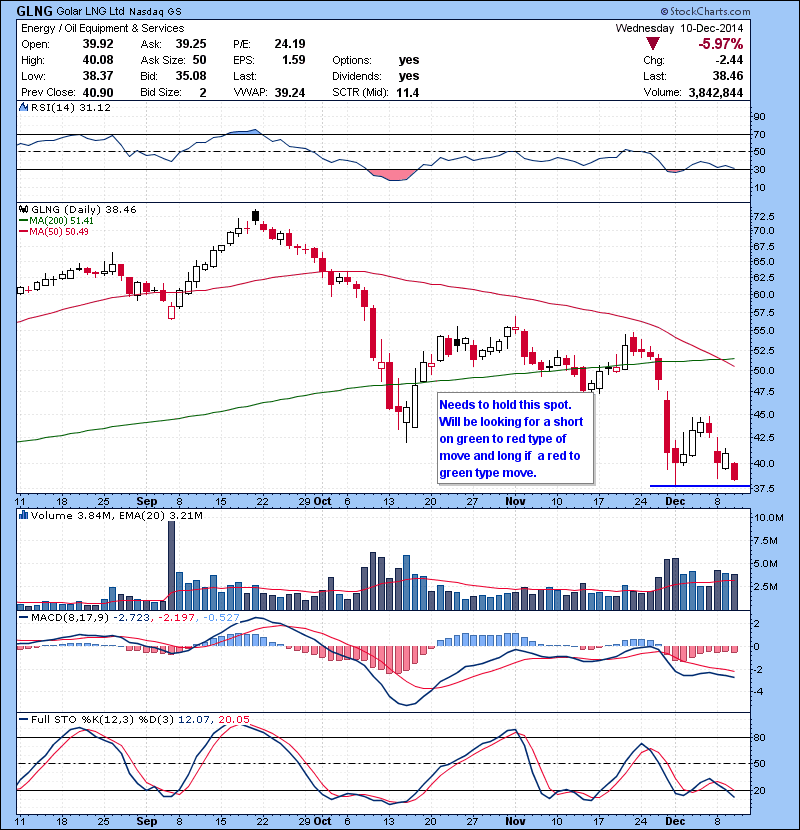Click the EPS value 1.59
This screenshot has width=800, height=830.
click(x=294, y=60)
